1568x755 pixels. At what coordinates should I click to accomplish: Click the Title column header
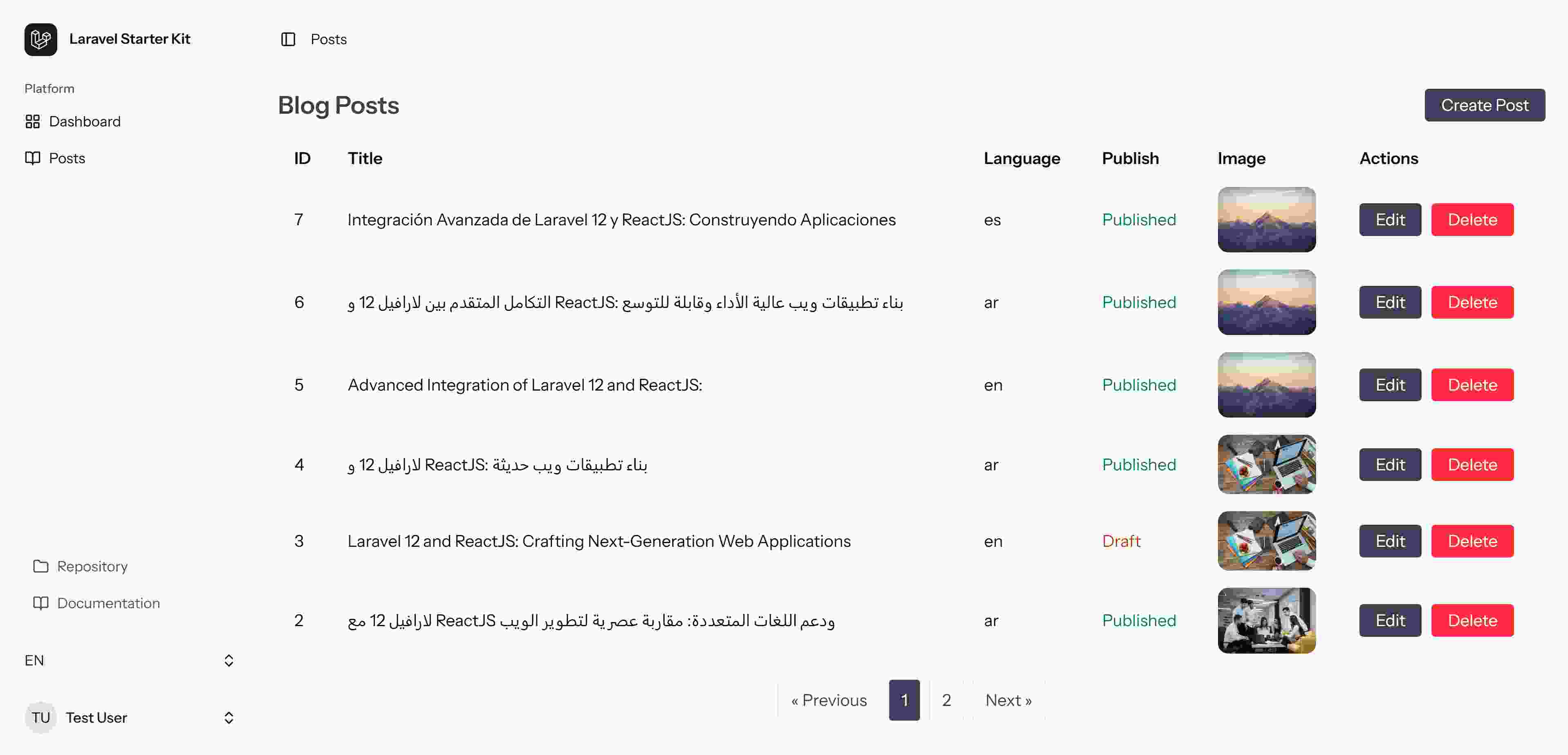click(365, 158)
